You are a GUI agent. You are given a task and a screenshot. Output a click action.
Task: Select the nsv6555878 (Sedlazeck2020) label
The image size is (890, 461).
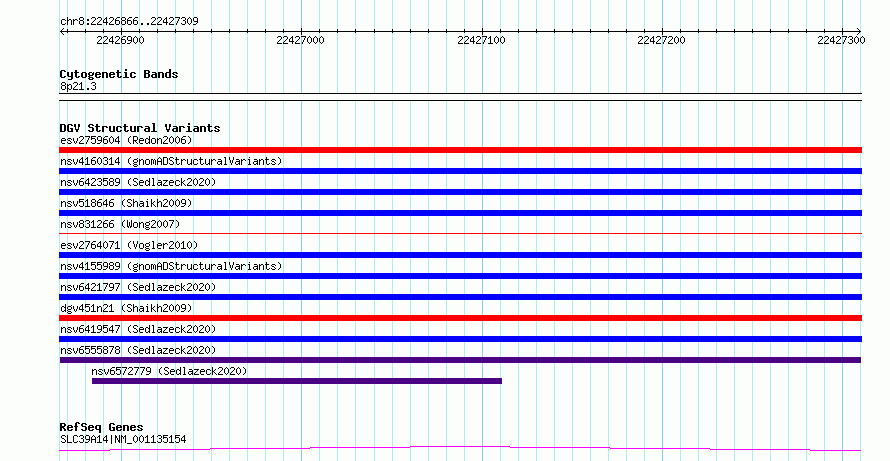coord(138,350)
